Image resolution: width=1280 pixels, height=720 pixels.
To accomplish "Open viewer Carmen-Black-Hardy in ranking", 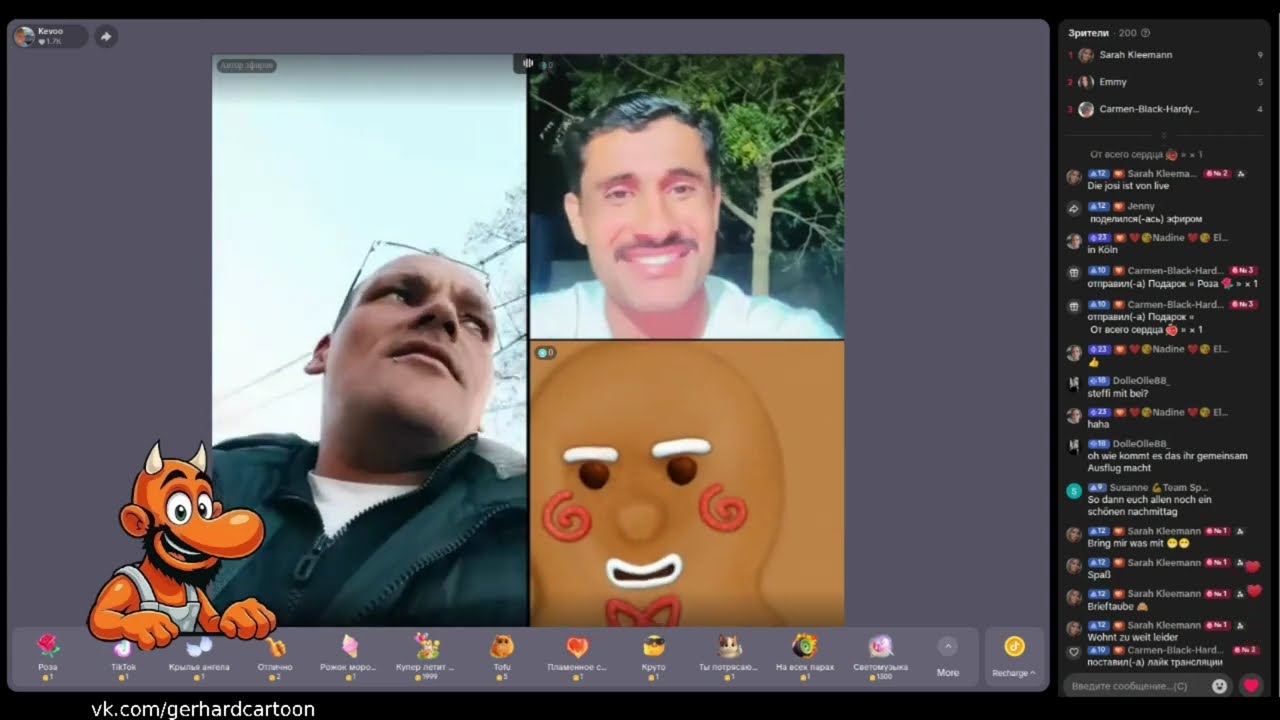I will (1166, 109).
